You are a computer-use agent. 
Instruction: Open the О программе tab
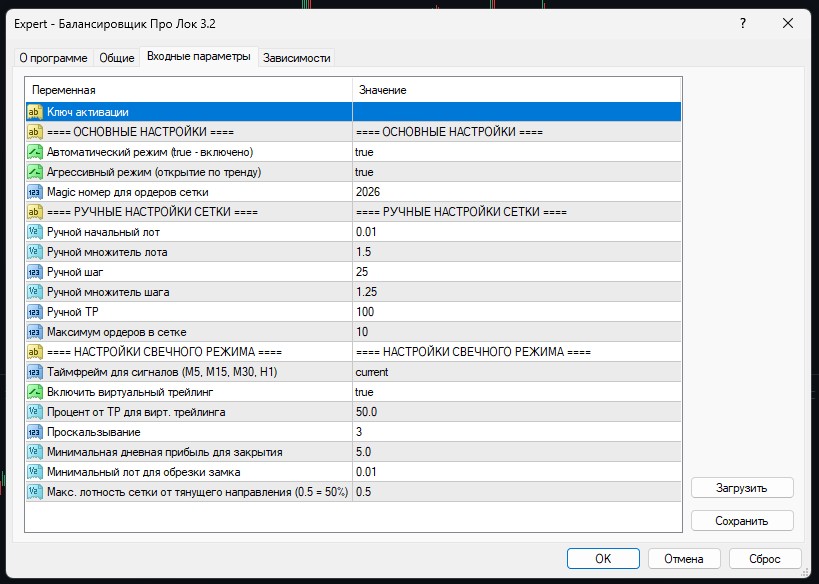click(53, 58)
